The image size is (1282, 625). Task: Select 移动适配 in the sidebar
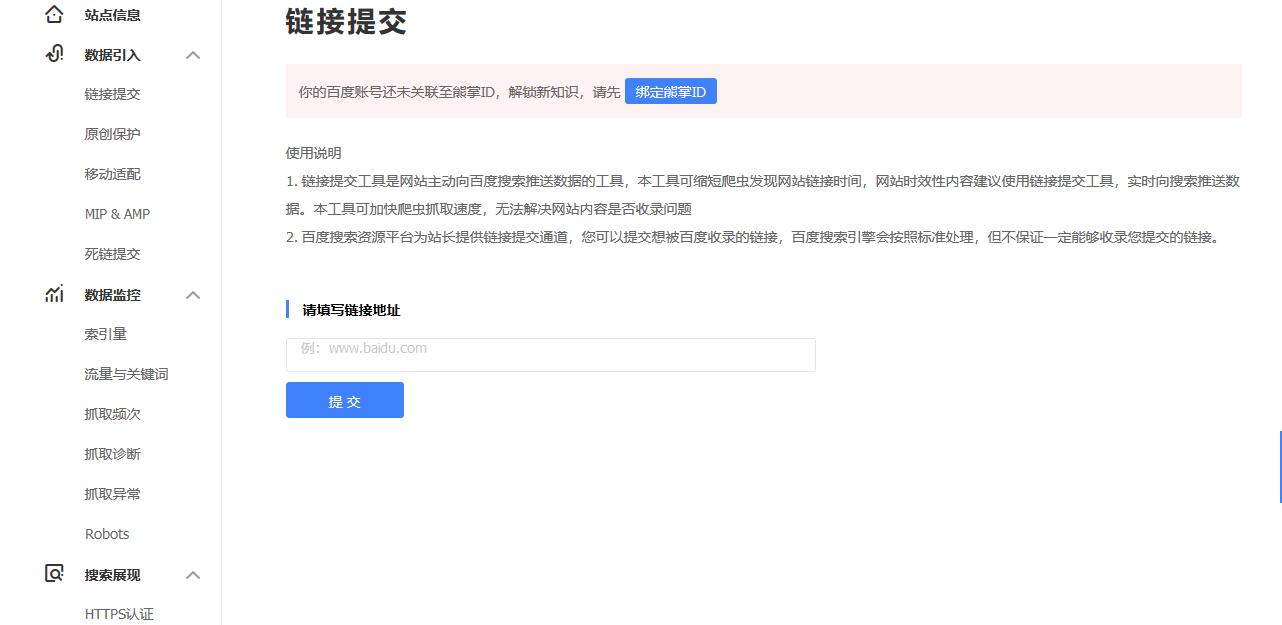[x=112, y=174]
